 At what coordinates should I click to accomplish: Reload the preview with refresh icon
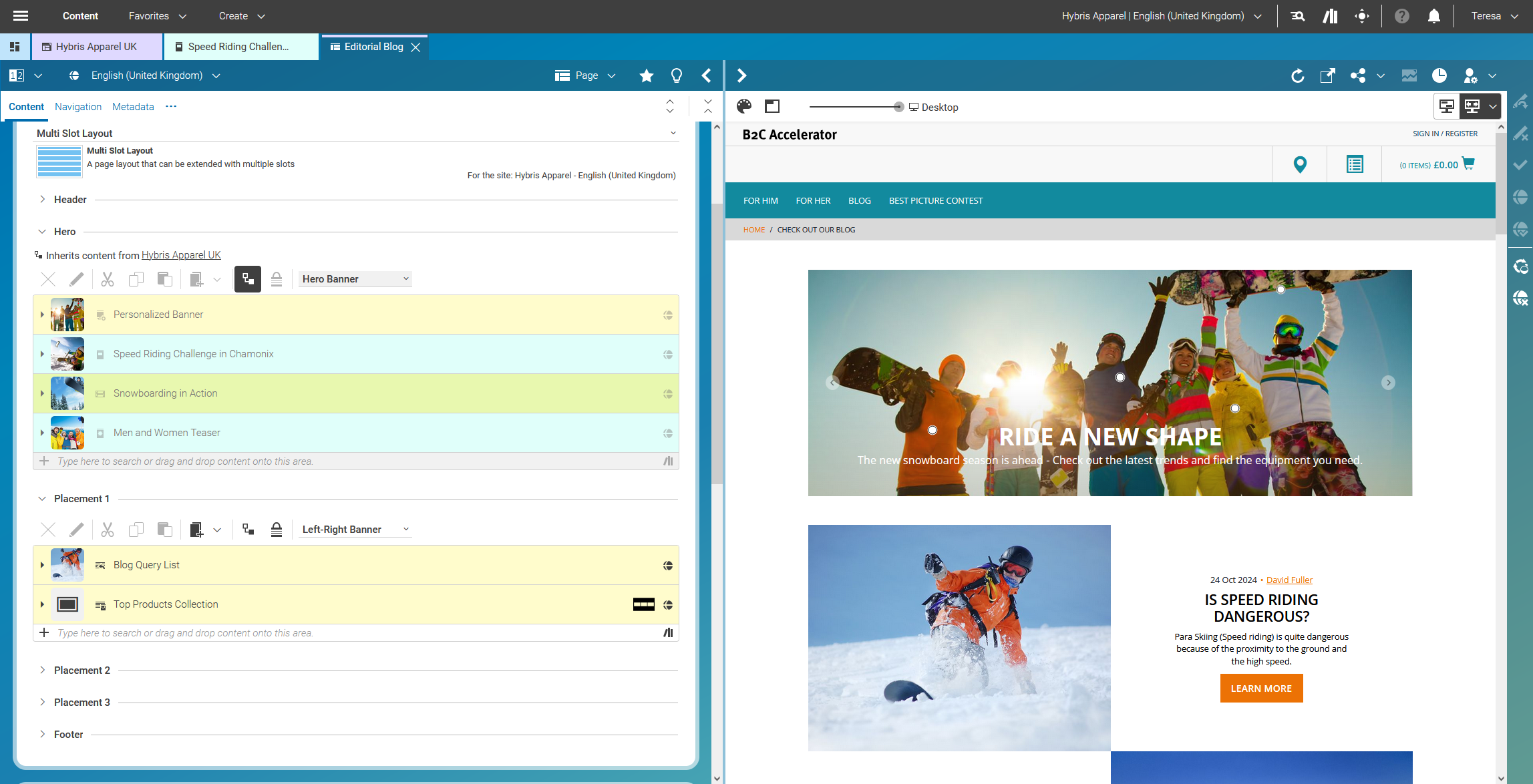[1297, 75]
